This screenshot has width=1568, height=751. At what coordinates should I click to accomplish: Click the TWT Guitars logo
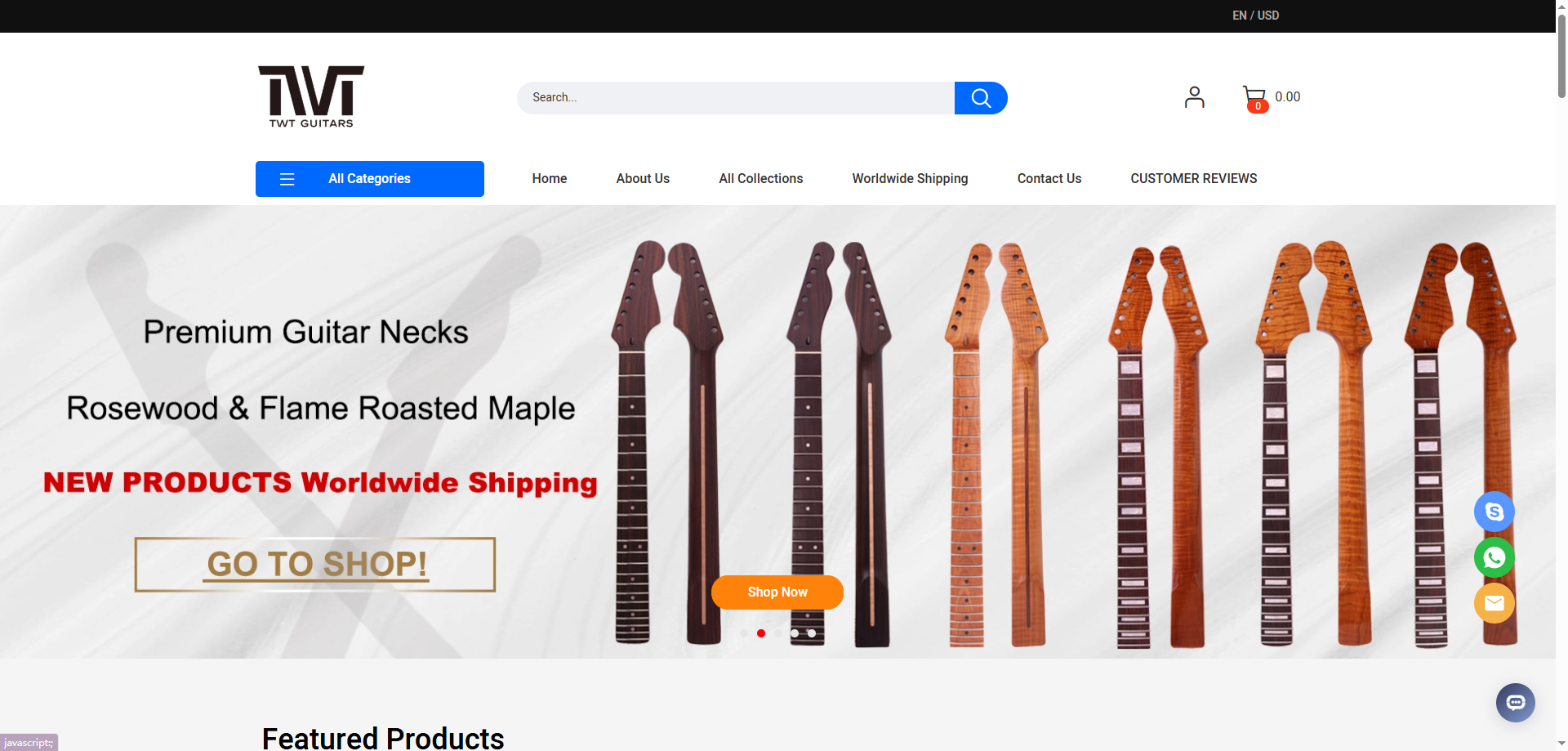coord(311,96)
